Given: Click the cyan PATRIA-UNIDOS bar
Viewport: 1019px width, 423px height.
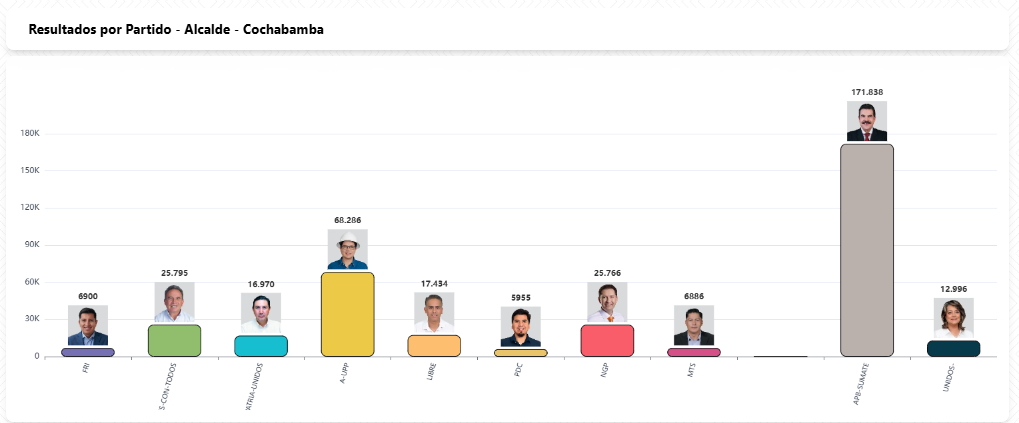Looking at the screenshot, I should coord(261,346).
